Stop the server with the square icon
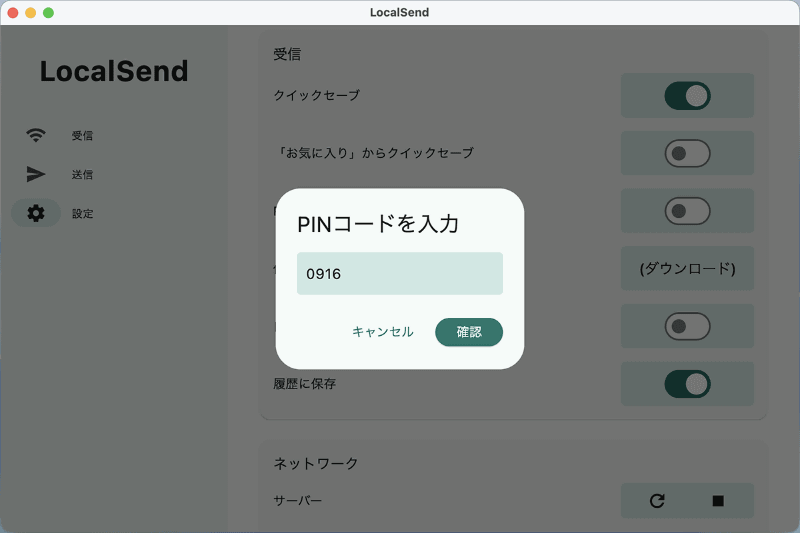The image size is (800, 533). [x=718, y=501]
